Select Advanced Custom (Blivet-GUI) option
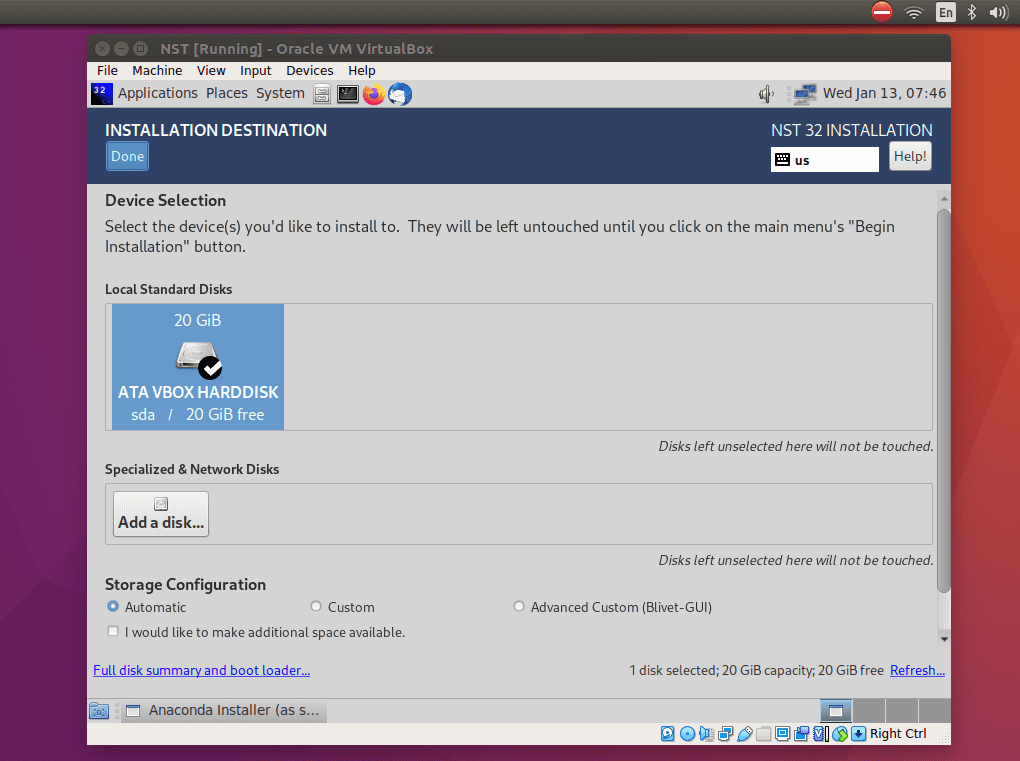Image resolution: width=1020 pixels, height=761 pixels. pos(519,606)
